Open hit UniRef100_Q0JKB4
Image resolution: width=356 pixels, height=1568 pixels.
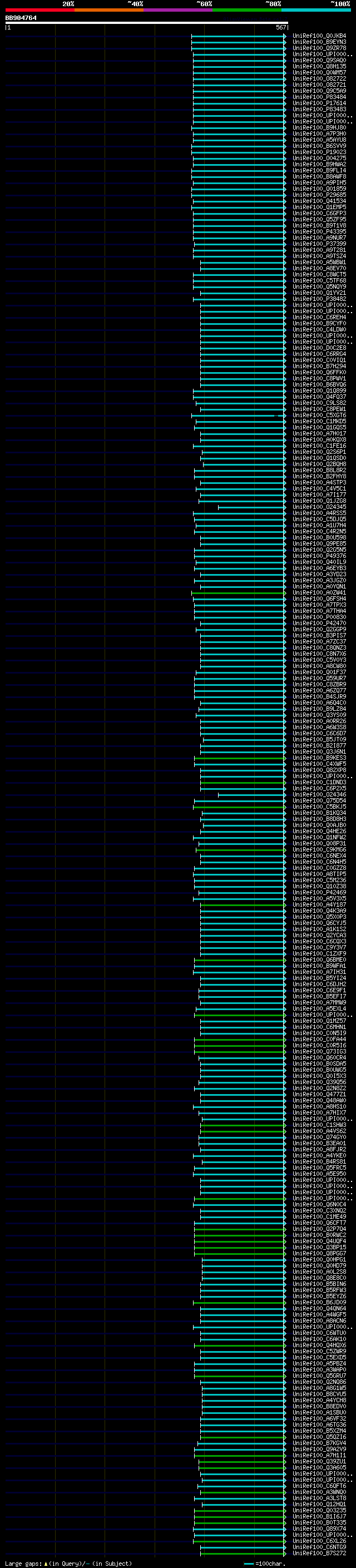(x=319, y=36)
